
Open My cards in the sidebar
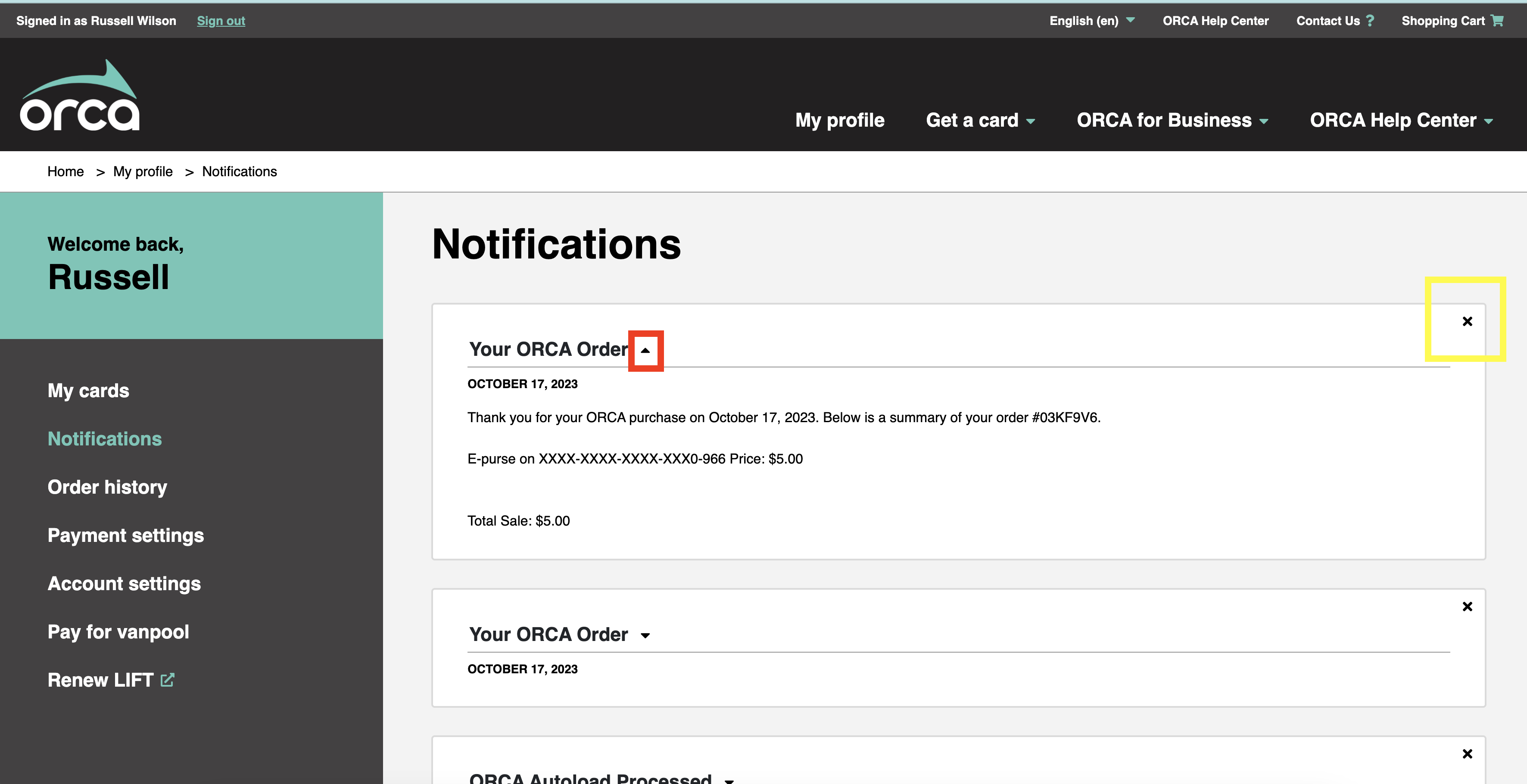tap(88, 391)
